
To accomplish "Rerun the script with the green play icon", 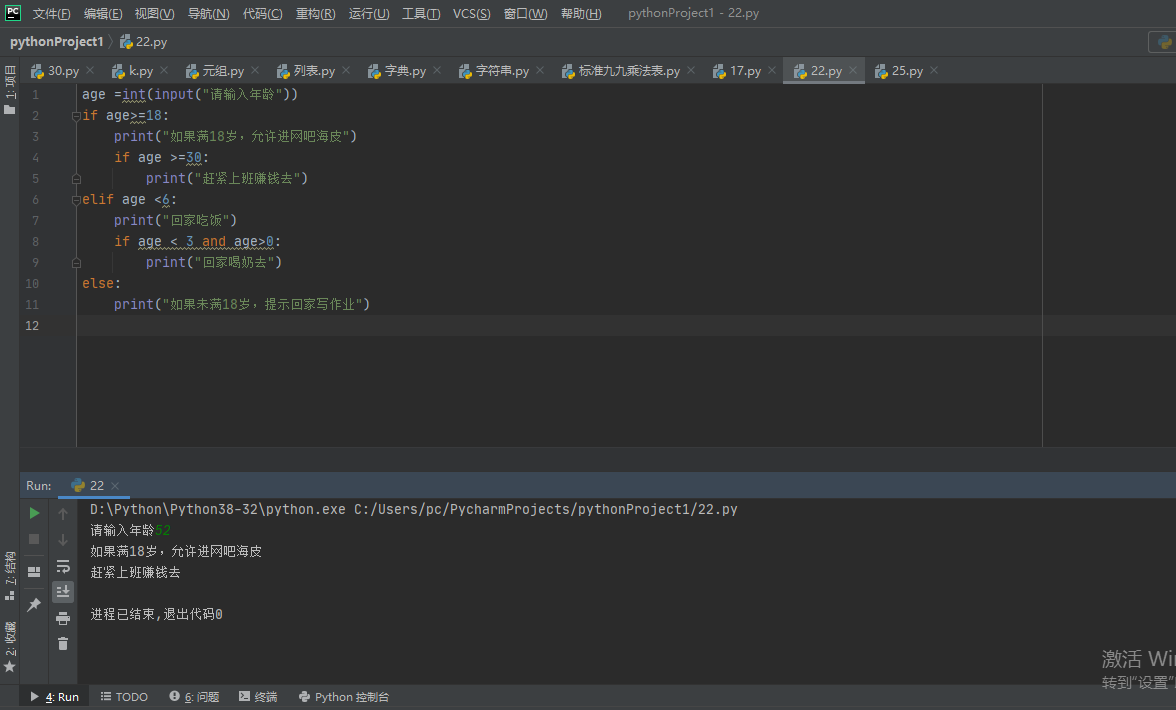I will [x=34, y=513].
